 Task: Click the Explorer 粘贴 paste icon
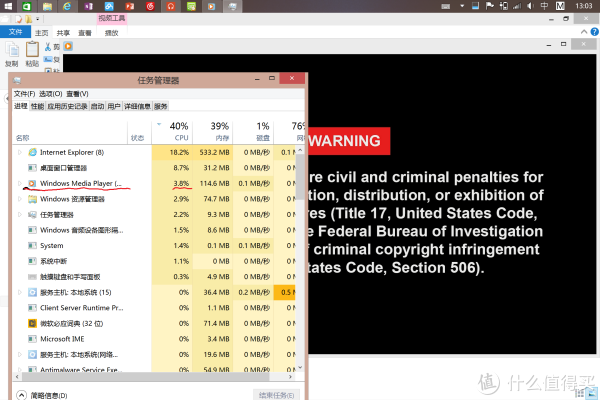click(x=32, y=54)
